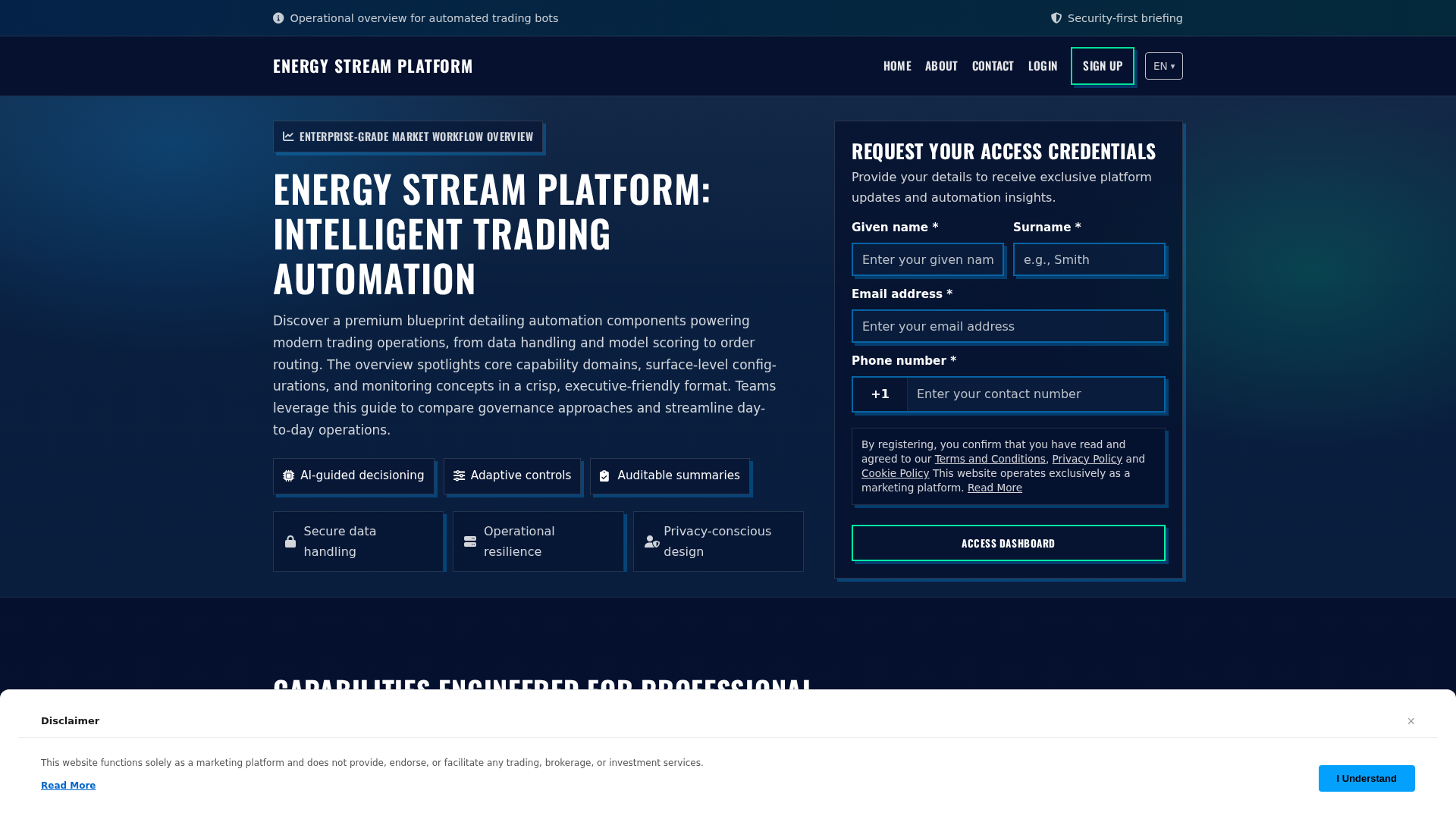1456x819 pixels.
Task: Click the Secure data handling card
Action: point(358,541)
